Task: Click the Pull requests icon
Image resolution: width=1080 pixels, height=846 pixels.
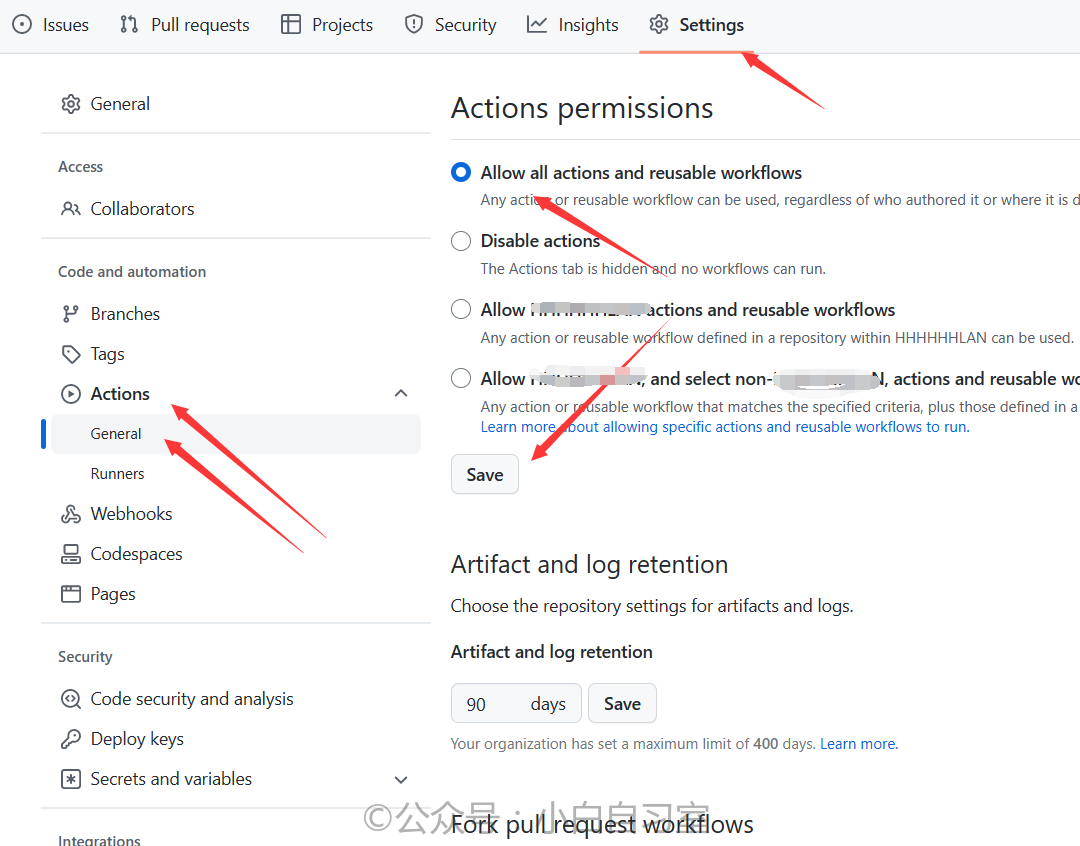Action: (129, 25)
